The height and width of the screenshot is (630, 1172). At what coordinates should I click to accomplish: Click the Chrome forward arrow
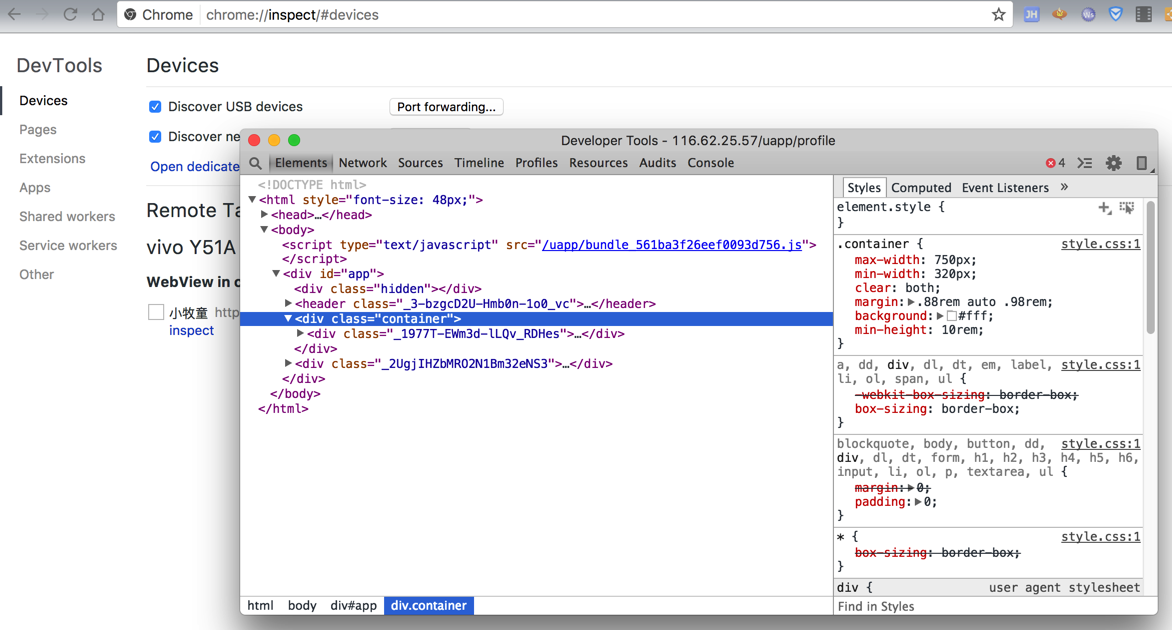(41, 14)
